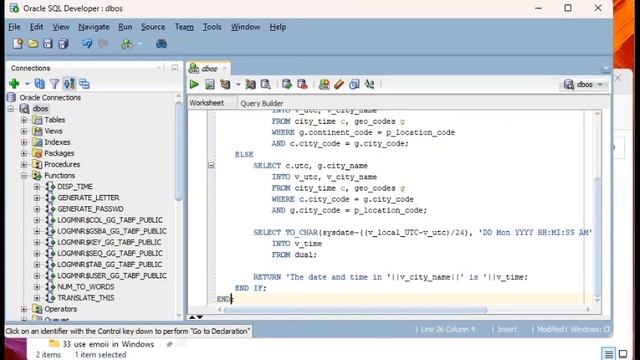The width and height of the screenshot is (640, 360).
Task: Refresh the Connections panel
Action: click(x=40, y=84)
